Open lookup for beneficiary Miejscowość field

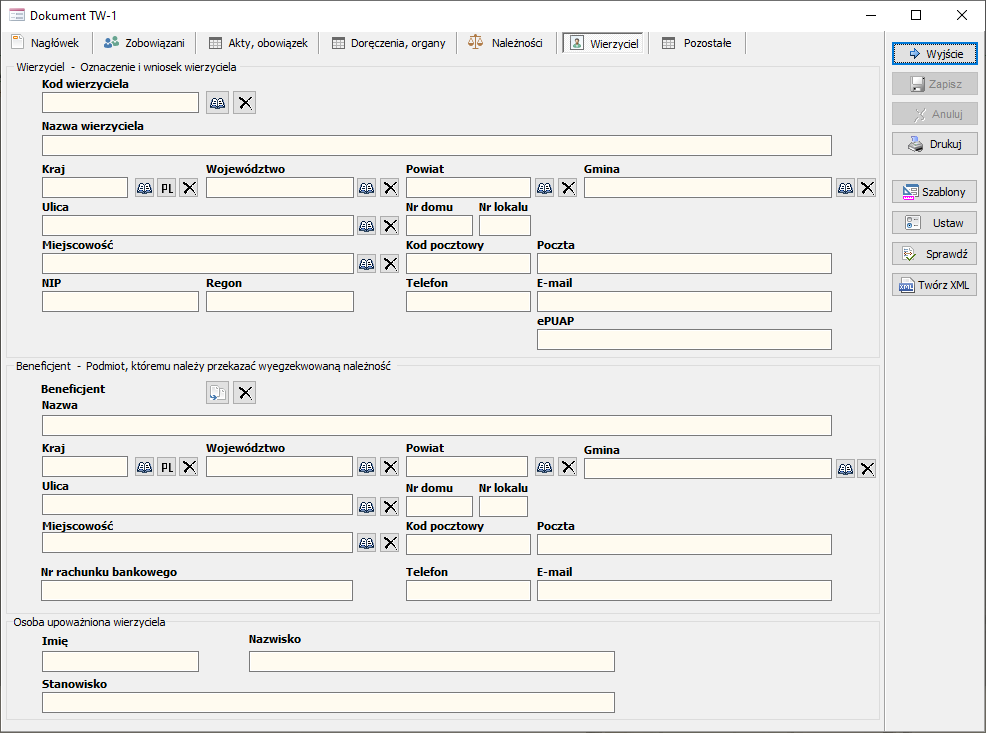point(367,543)
